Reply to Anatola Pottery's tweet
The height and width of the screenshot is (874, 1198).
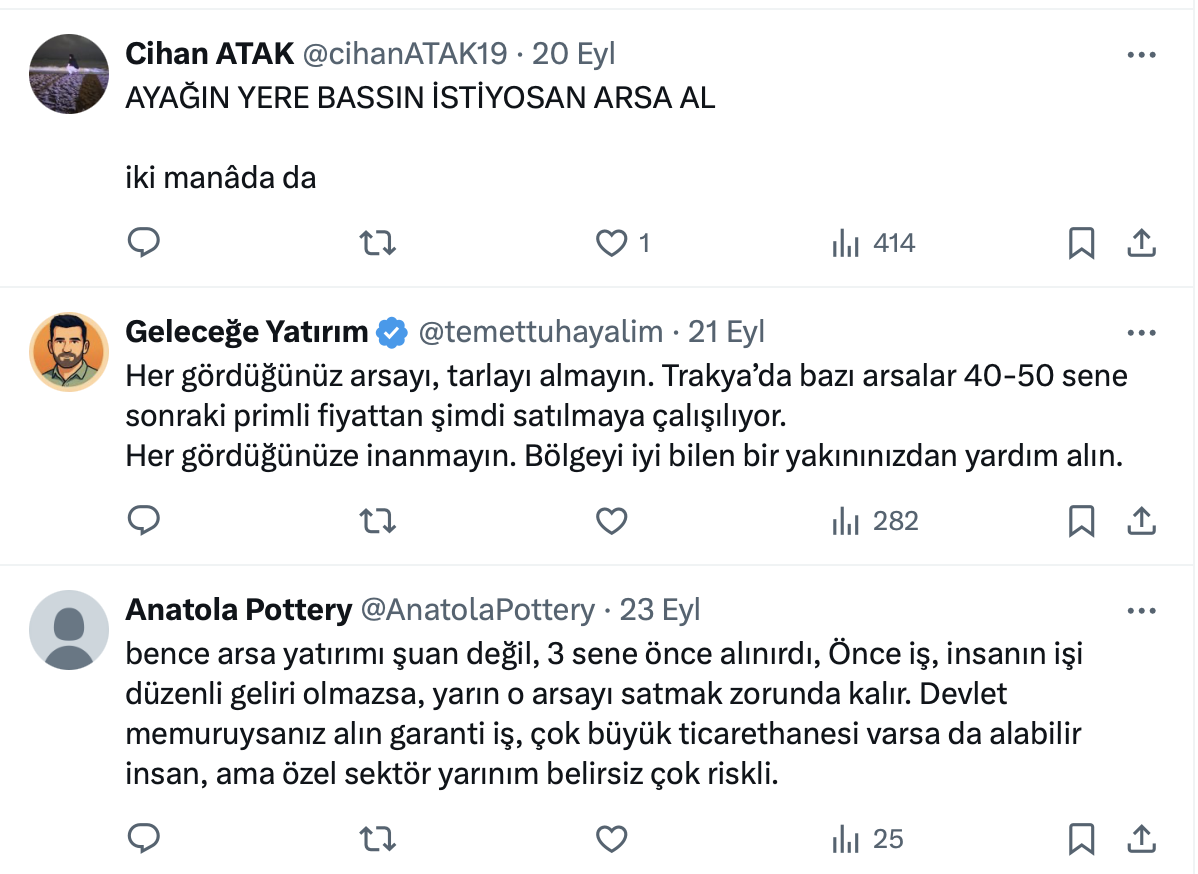pyautogui.click(x=144, y=838)
